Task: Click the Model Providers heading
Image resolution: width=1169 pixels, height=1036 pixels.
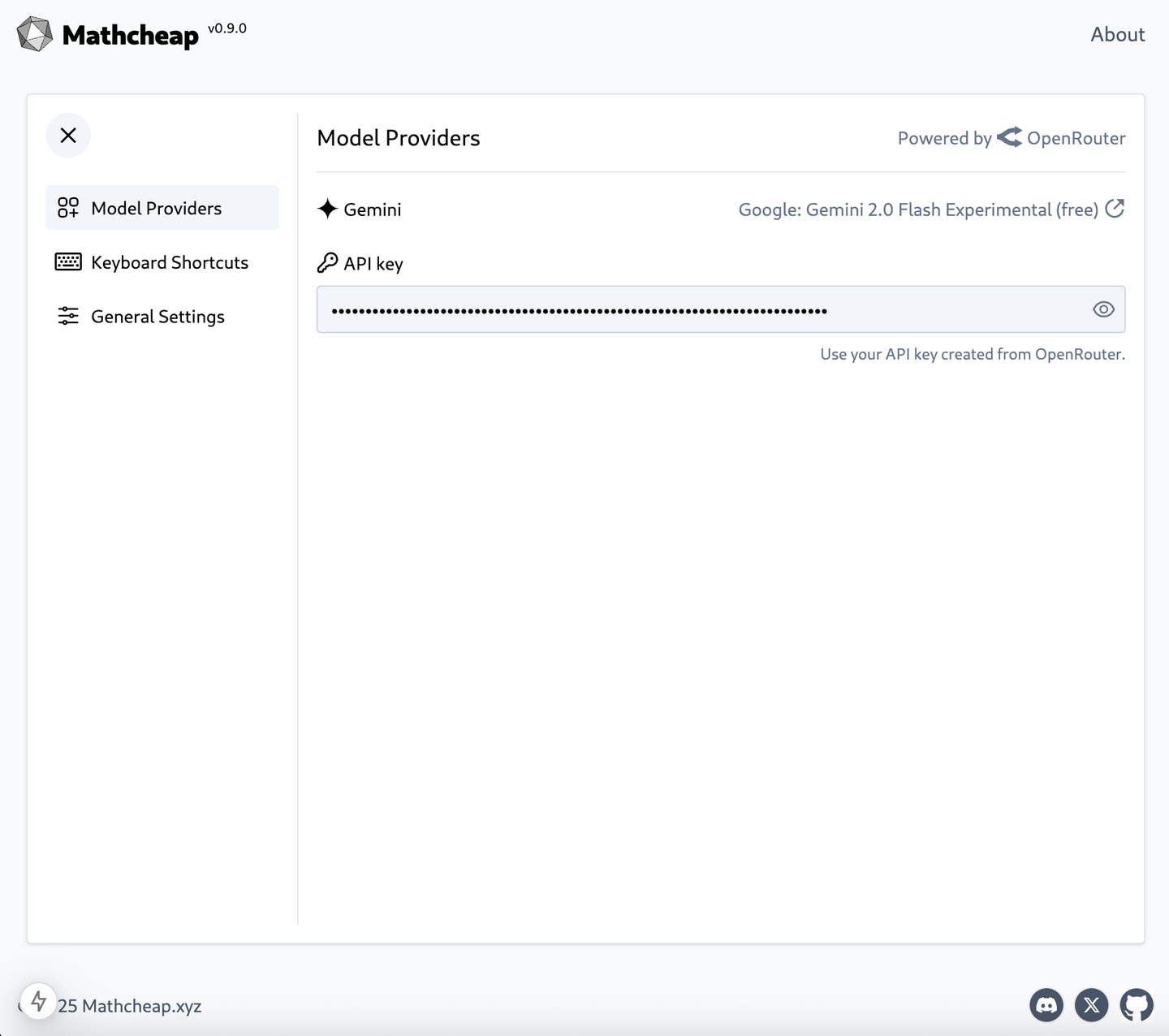Action: [399, 138]
